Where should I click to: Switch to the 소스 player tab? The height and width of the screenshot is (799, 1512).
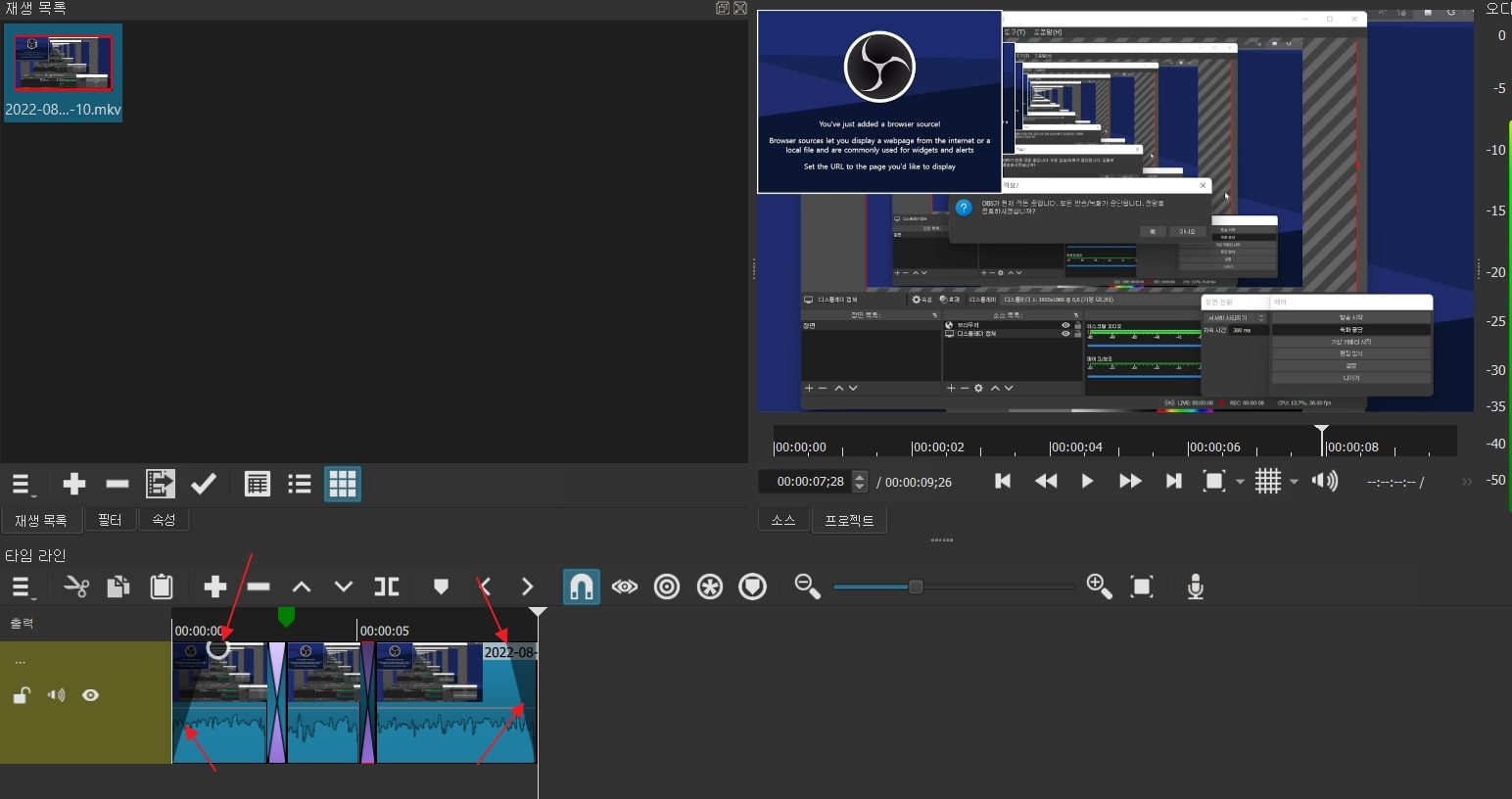click(x=783, y=520)
